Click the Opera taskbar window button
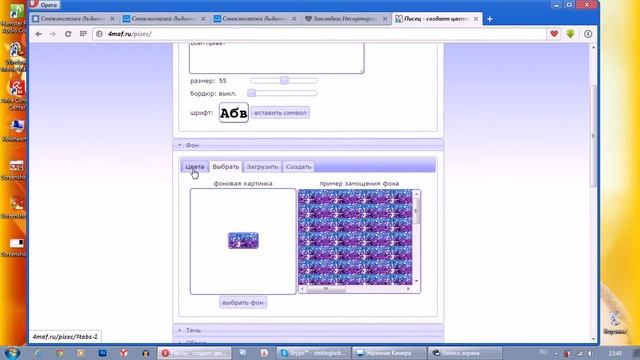Screen dimensions: 640x360 (195, 353)
